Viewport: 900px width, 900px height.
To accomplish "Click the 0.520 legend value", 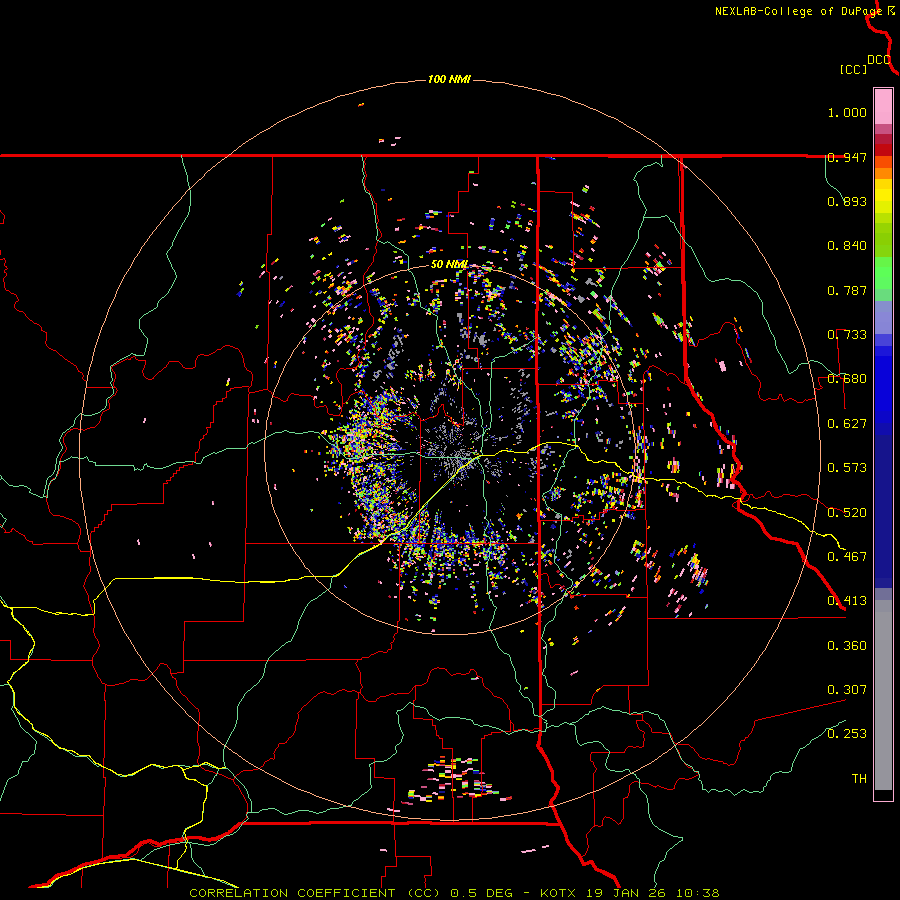I will pyautogui.click(x=847, y=513).
